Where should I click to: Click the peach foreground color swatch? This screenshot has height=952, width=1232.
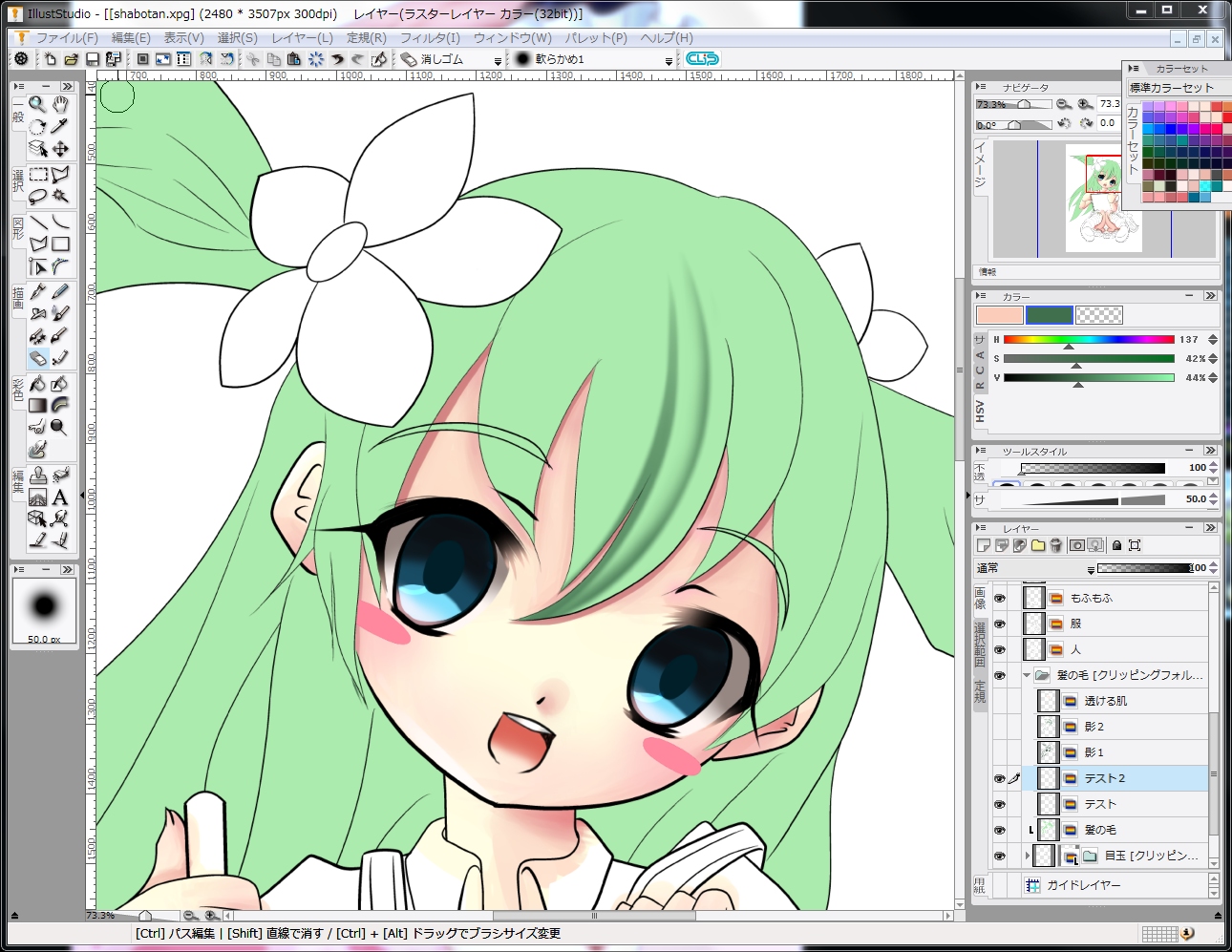coord(999,315)
